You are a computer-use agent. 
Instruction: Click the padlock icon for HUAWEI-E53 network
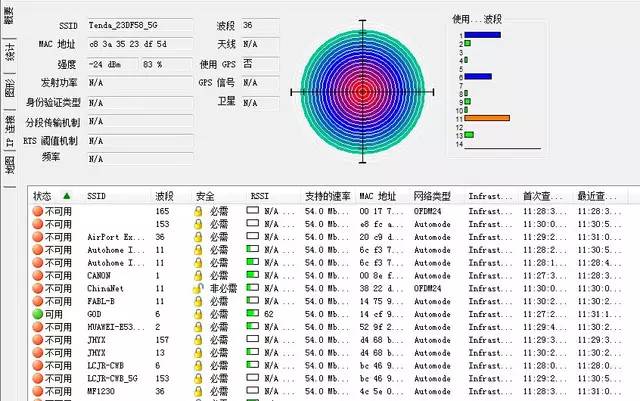[199, 326]
